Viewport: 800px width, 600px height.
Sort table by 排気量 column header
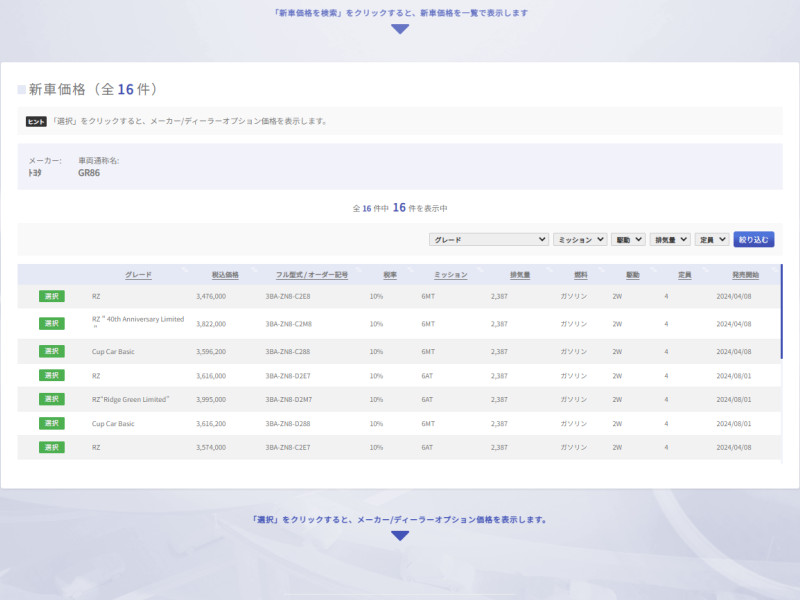pyautogui.click(x=520, y=274)
